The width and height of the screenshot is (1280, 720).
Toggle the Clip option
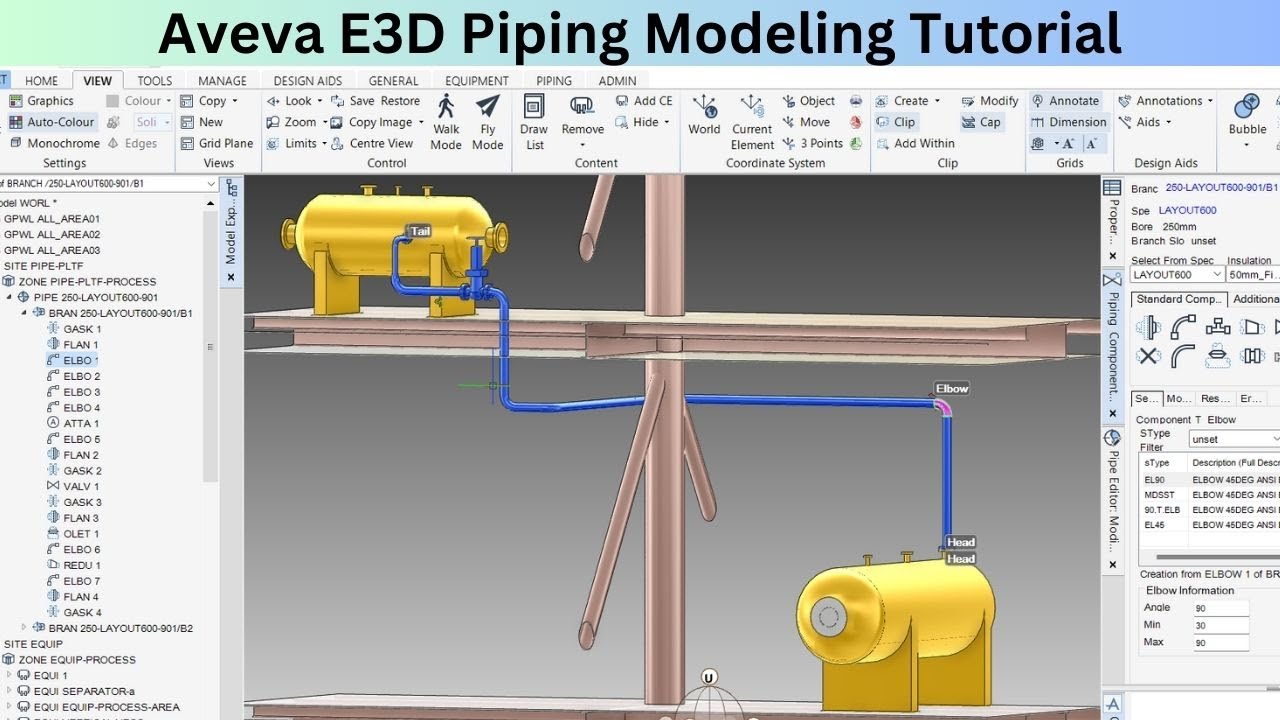[x=895, y=122]
